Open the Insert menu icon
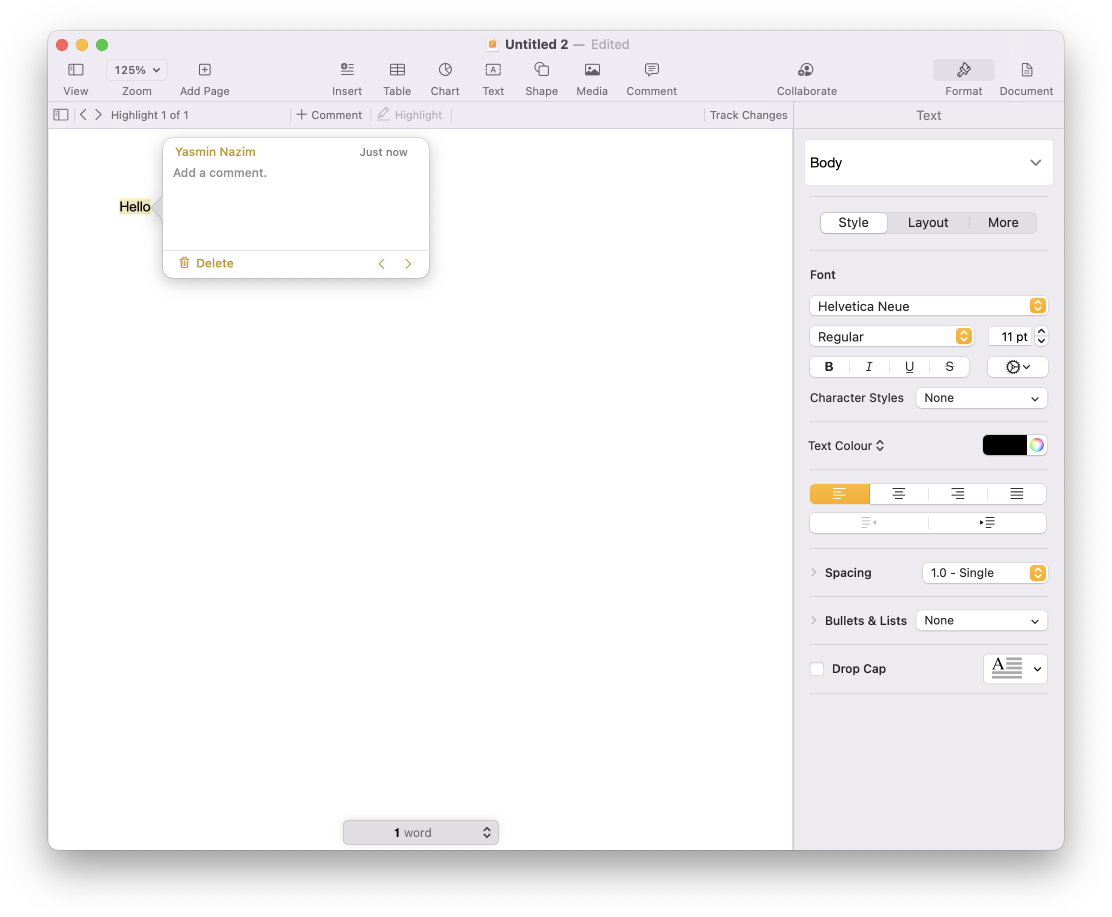Image resolution: width=1112 pixels, height=917 pixels. coord(347,72)
